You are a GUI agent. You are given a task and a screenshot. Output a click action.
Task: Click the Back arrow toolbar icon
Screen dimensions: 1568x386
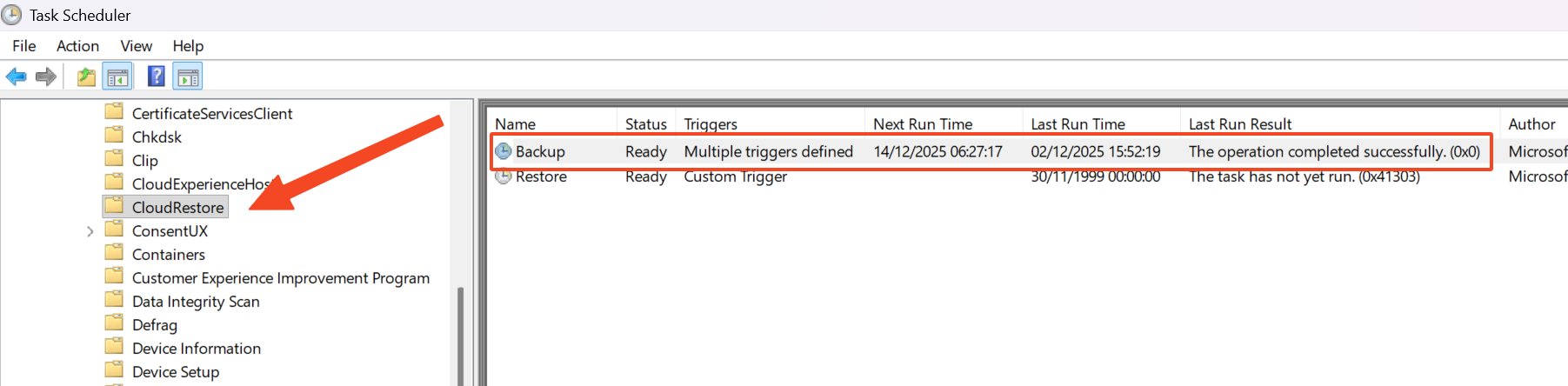pos(16,77)
